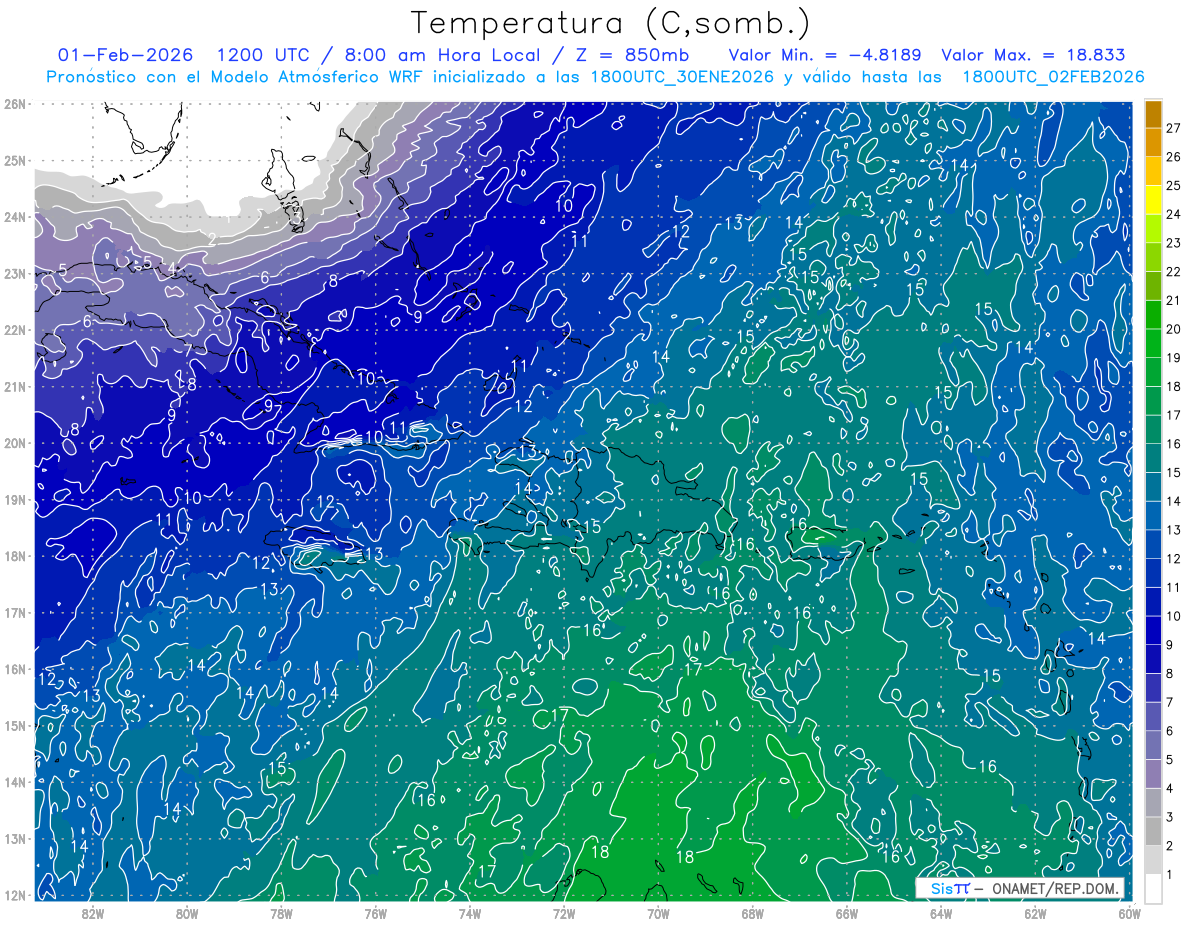Viewport: 1200px width, 927px height.
Task: Click color scale value 27
Action: [1174, 129]
